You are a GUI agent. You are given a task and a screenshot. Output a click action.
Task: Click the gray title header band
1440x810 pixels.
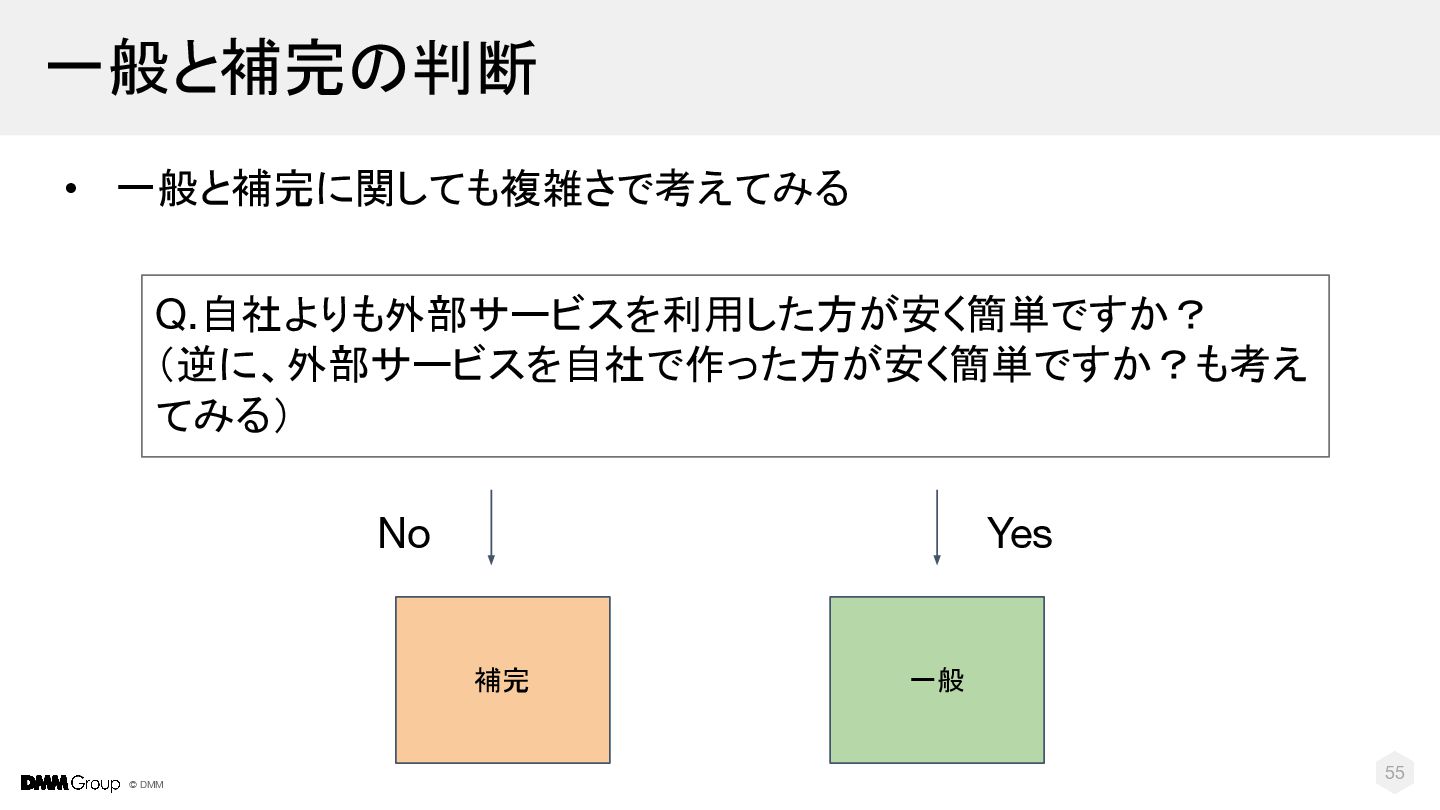tap(720, 67)
